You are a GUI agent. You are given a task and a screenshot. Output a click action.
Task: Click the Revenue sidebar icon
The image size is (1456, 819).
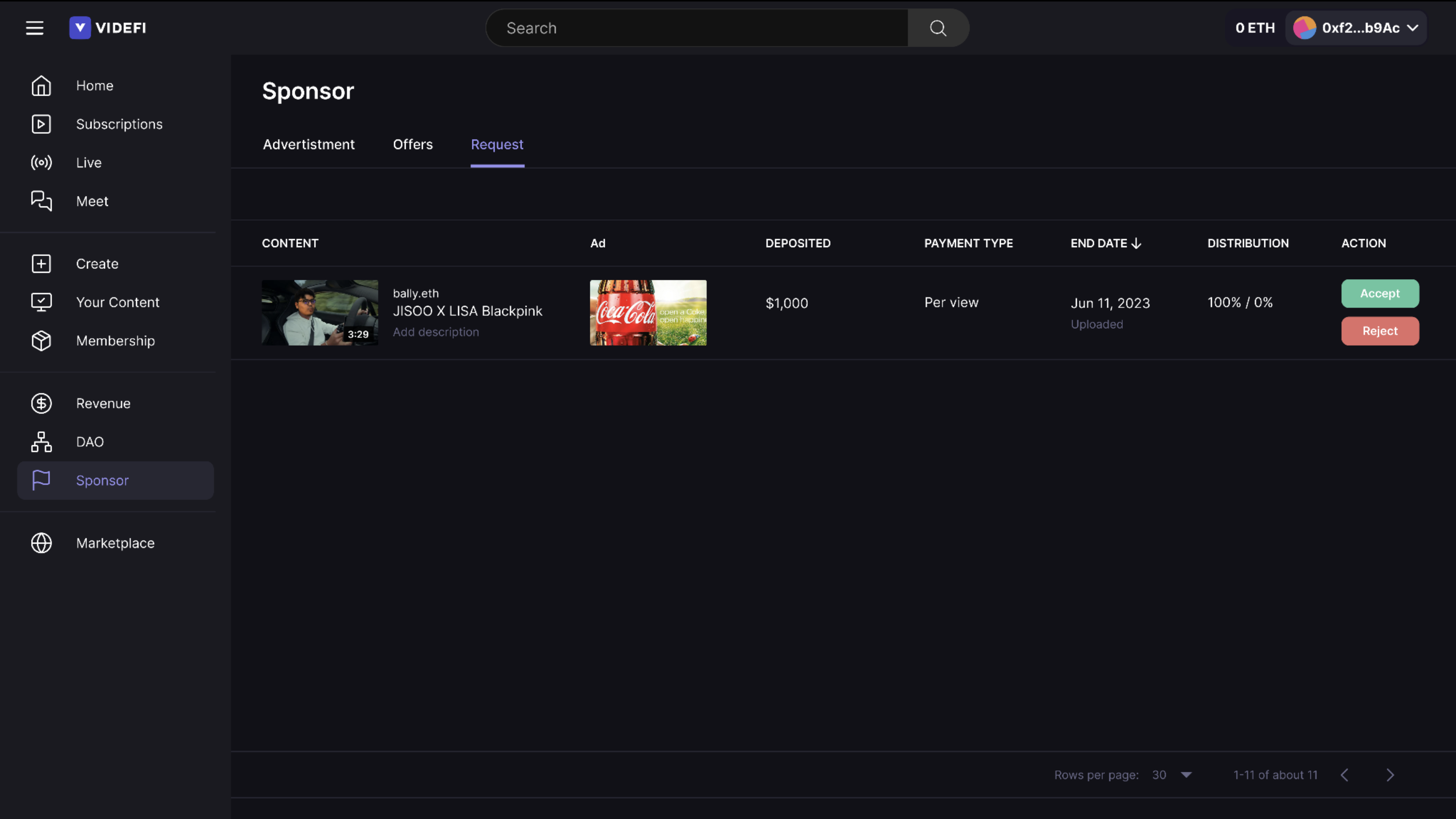point(40,403)
